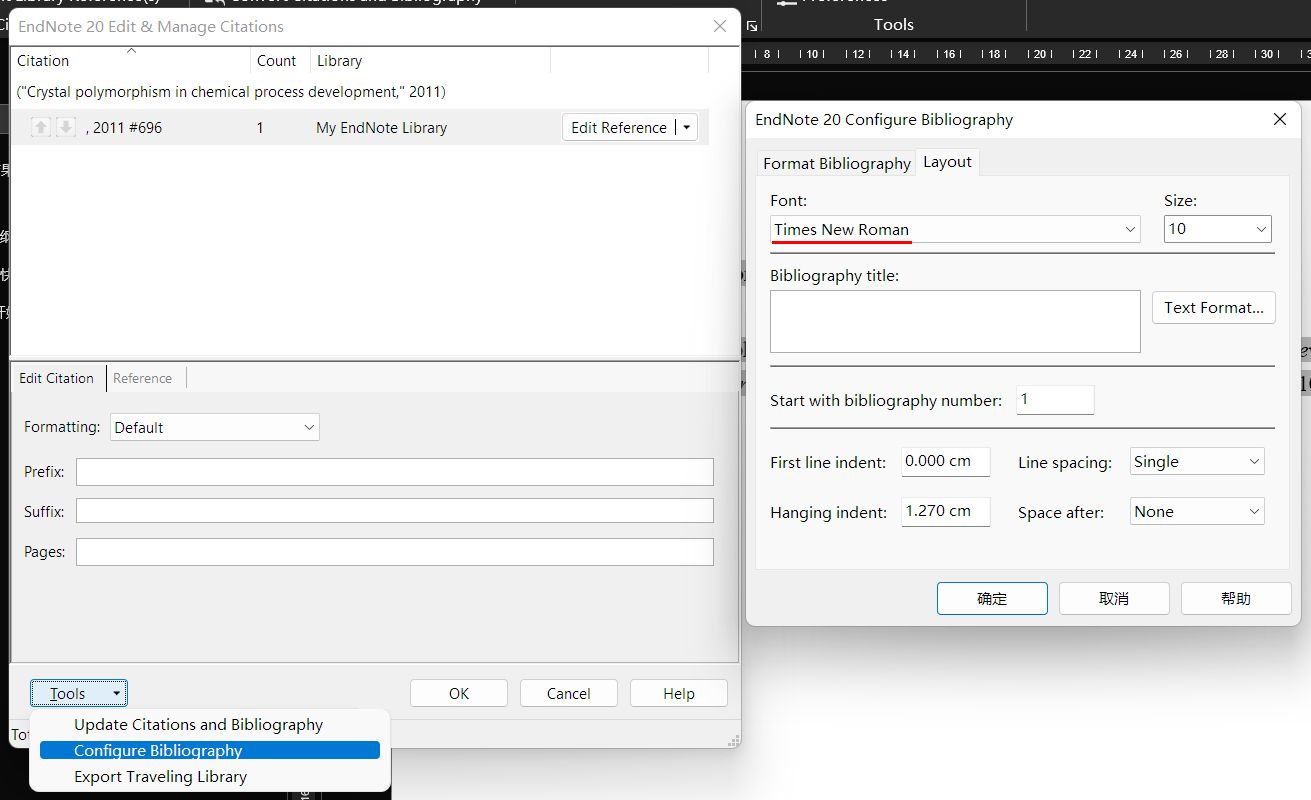Click the First line indent field
Image resolution: width=1311 pixels, height=800 pixels.
pos(945,461)
